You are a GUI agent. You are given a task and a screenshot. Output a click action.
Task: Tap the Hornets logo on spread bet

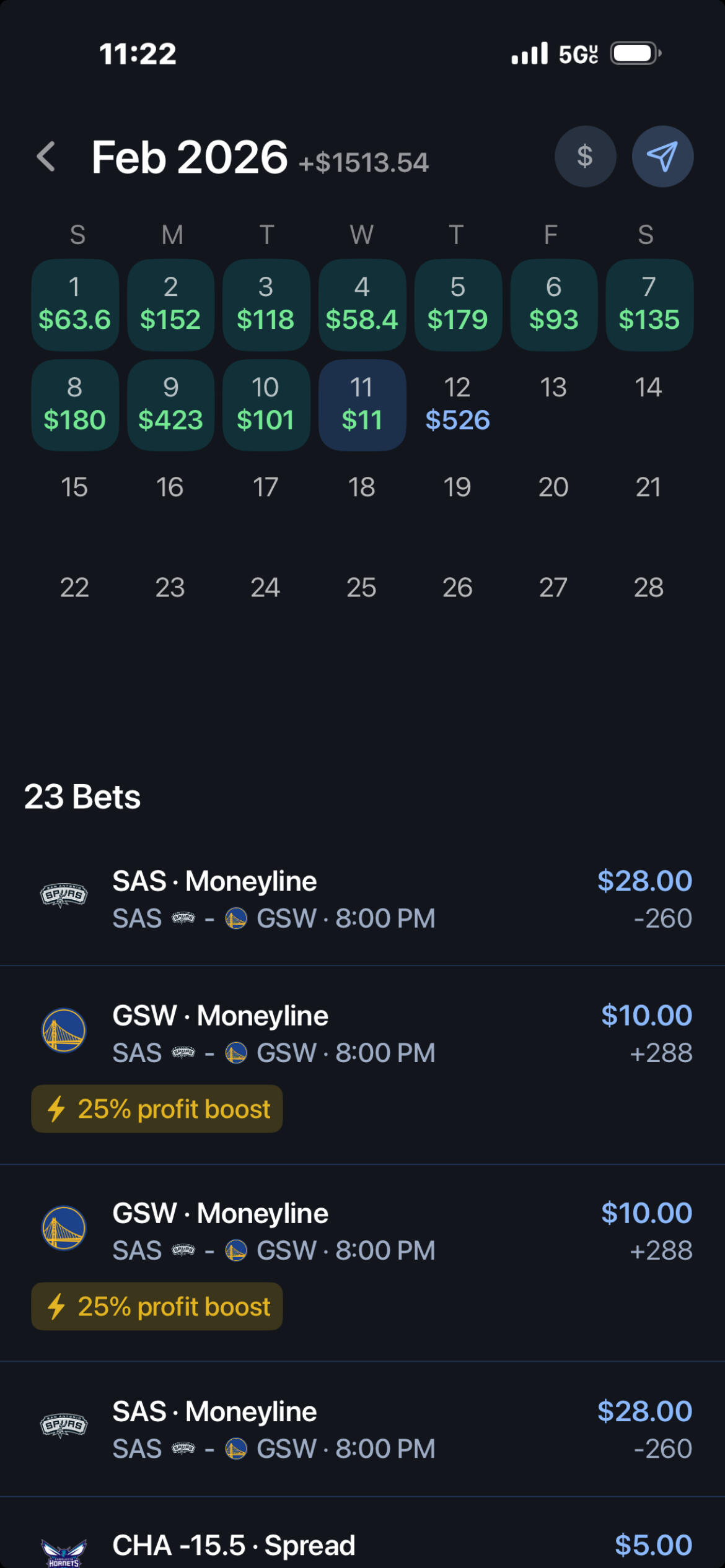(64, 1551)
